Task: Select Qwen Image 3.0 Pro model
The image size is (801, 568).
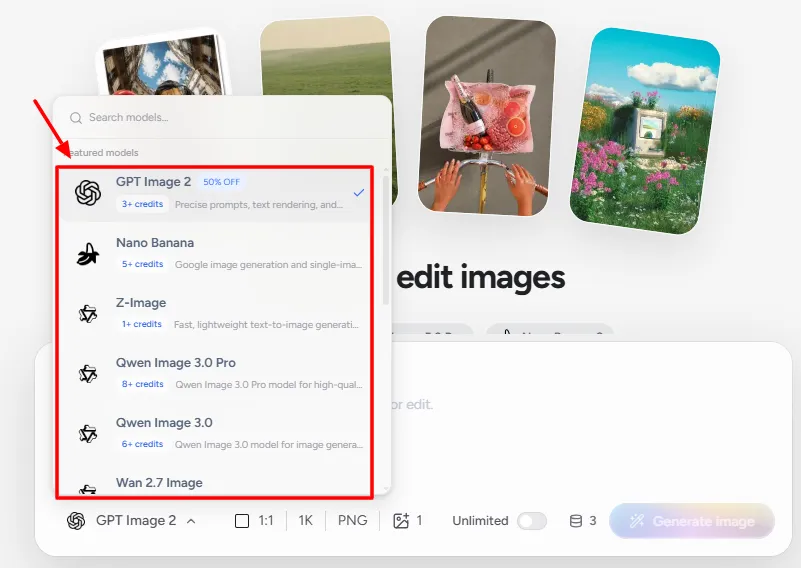Action: [x=215, y=373]
